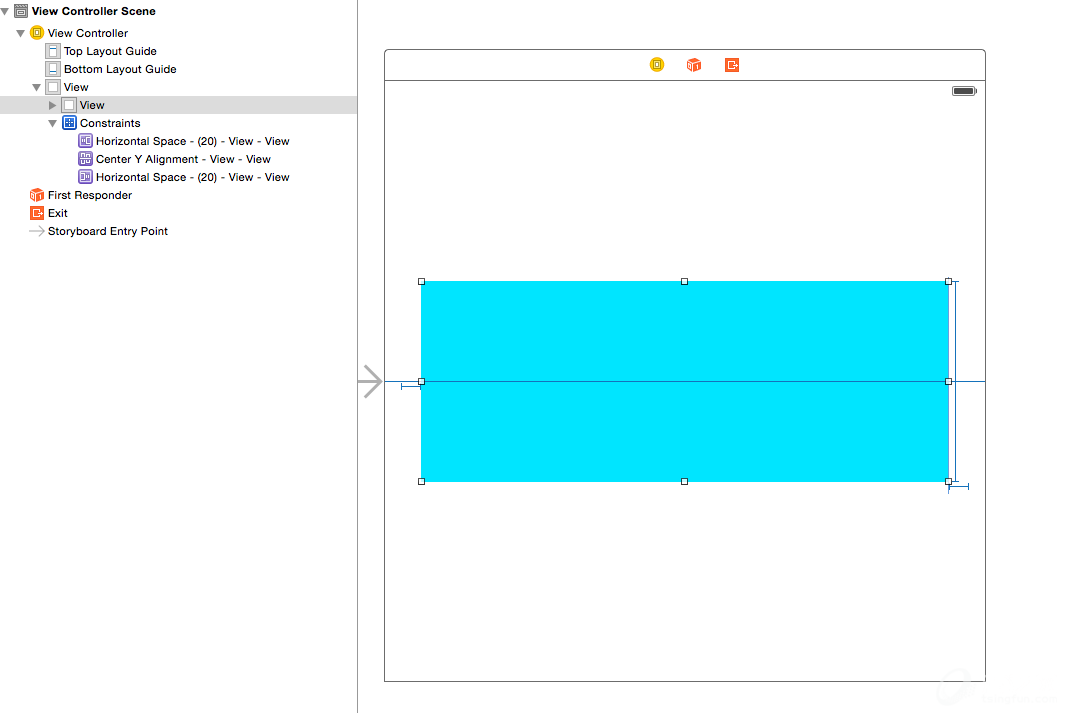Image resolution: width=1068 pixels, height=713 pixels.
Task: Click the battery icon in simulated status bar
Action: (964, 91)
